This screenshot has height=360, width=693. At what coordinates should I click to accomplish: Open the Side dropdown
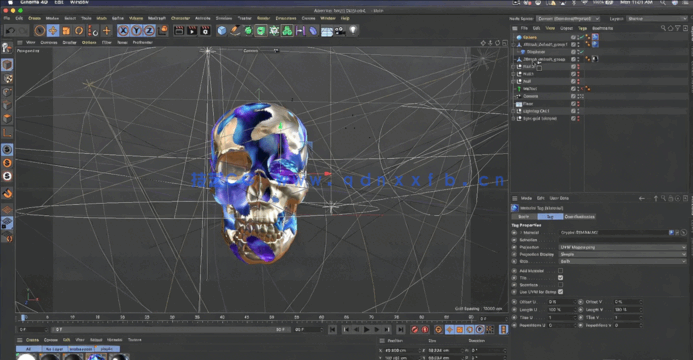(622, 261)
